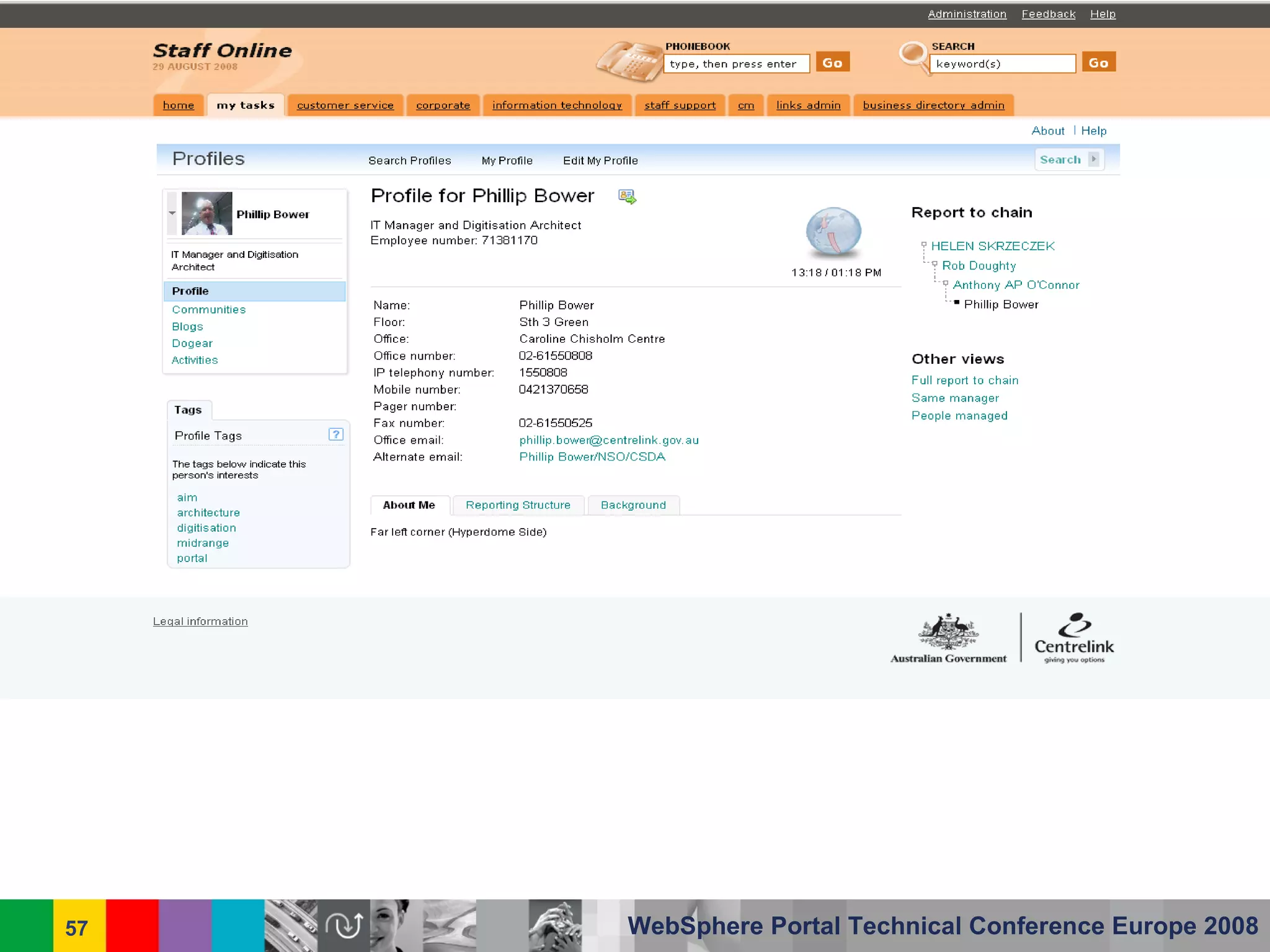Click Phillip Bower's photo thumbnail
The image size is (1270, 952).
pyautogui.click(x=206, y=213)
